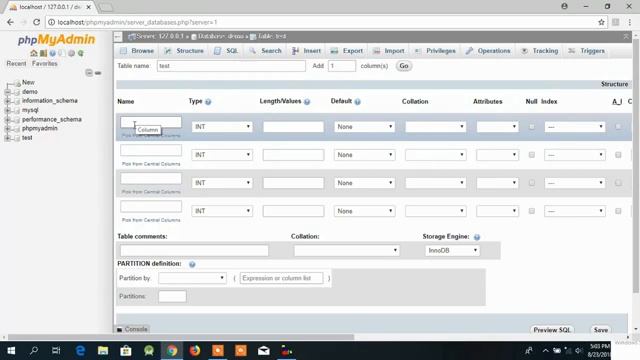Open the Insert tab
This screenshot has width=640, height=360.
click(307, 51)
